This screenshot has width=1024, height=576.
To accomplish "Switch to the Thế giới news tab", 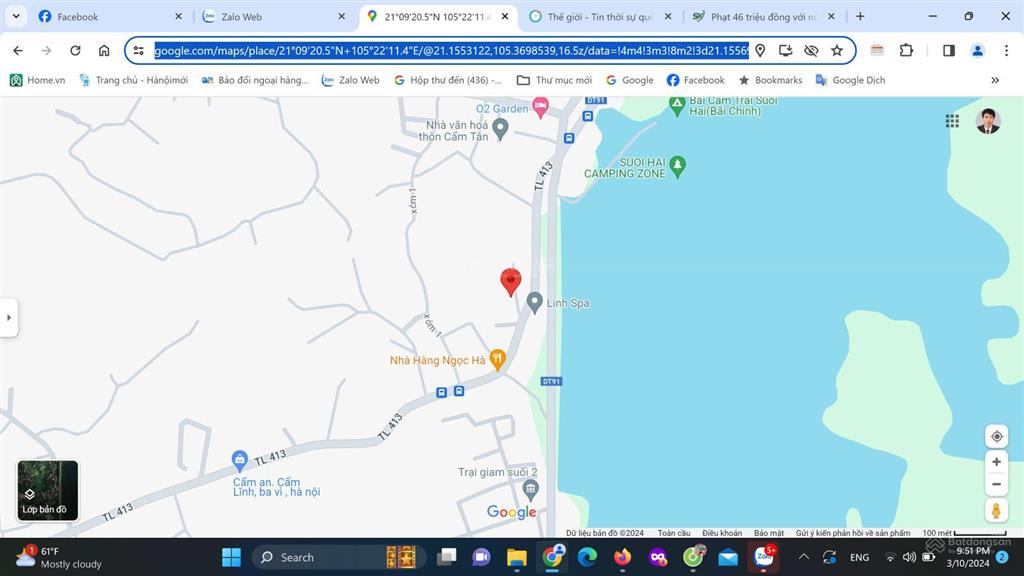I will [600, 17].
